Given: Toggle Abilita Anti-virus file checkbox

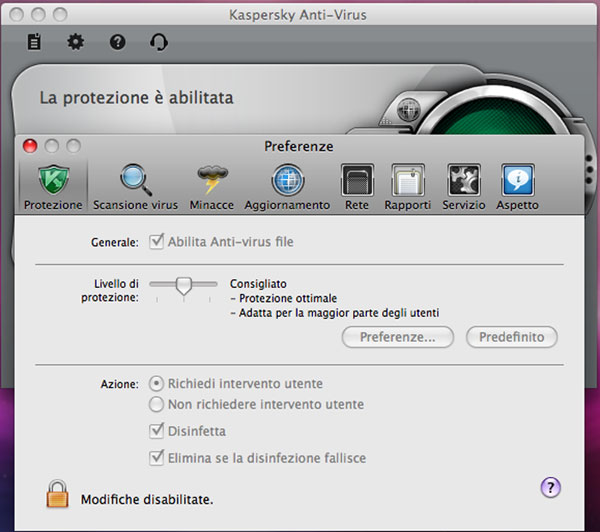Looking at the screenshot, I should tap(156, 242).
